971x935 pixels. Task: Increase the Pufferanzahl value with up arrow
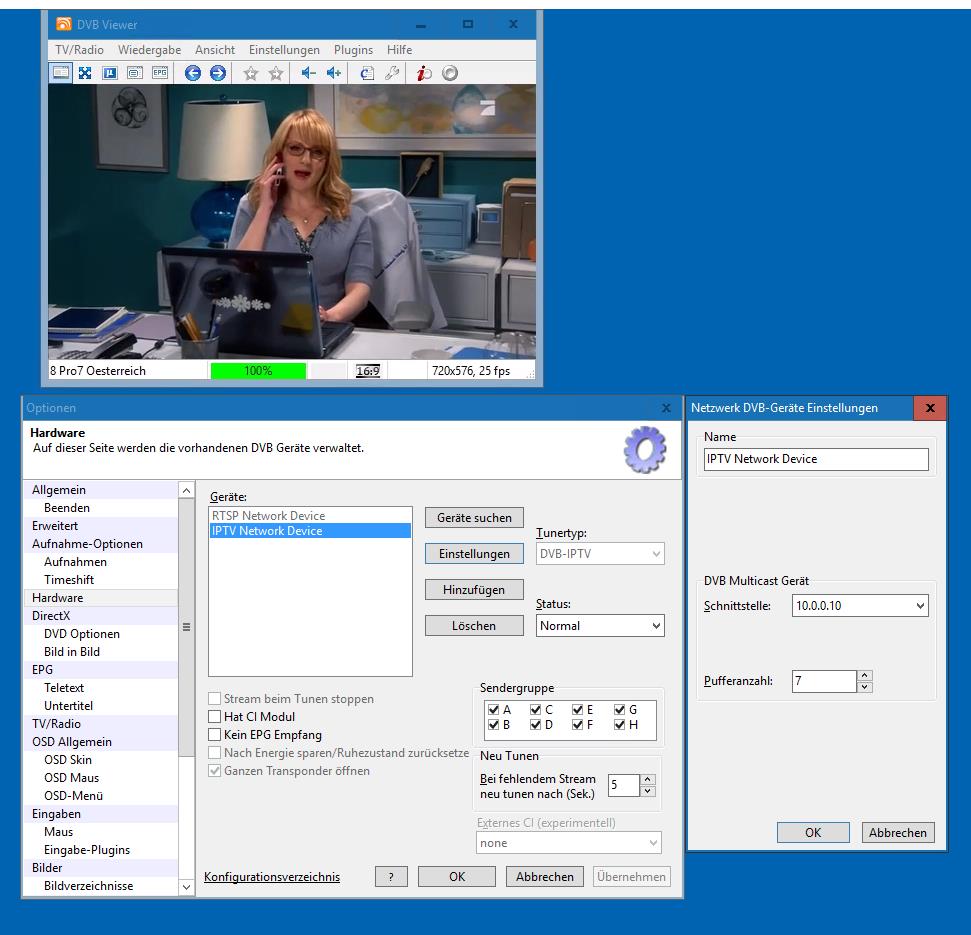pos(865,676)
